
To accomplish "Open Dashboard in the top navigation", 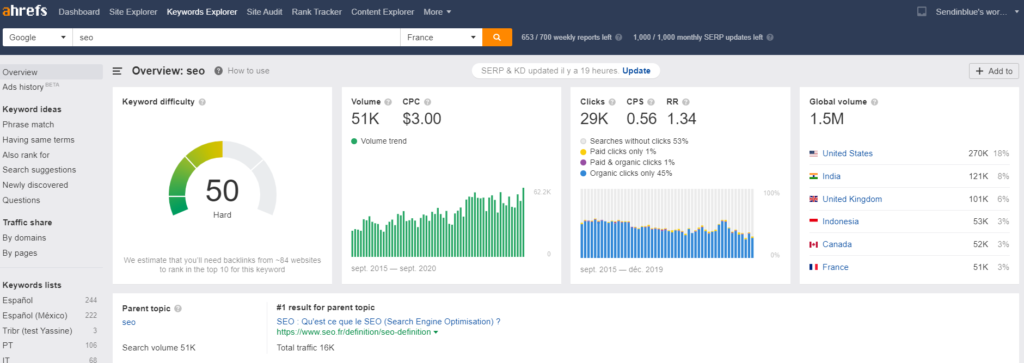I will pos(79,12).
